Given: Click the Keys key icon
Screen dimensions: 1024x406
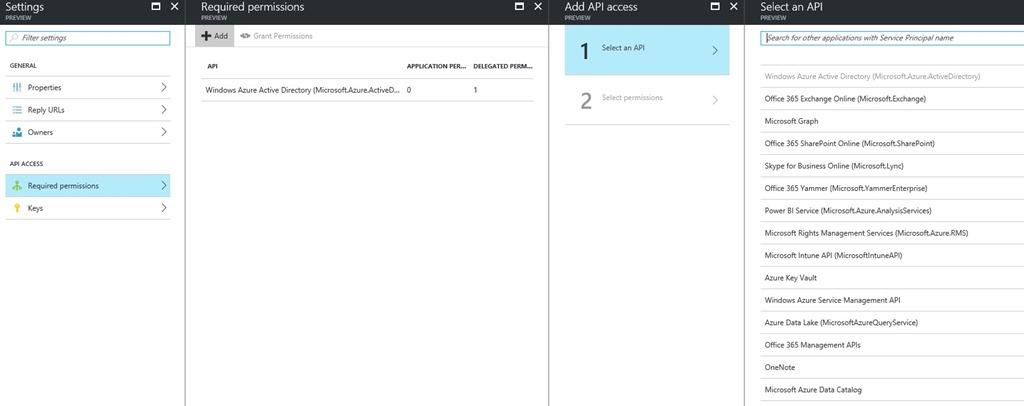Looking at the screenshot, I should point(17,208).
